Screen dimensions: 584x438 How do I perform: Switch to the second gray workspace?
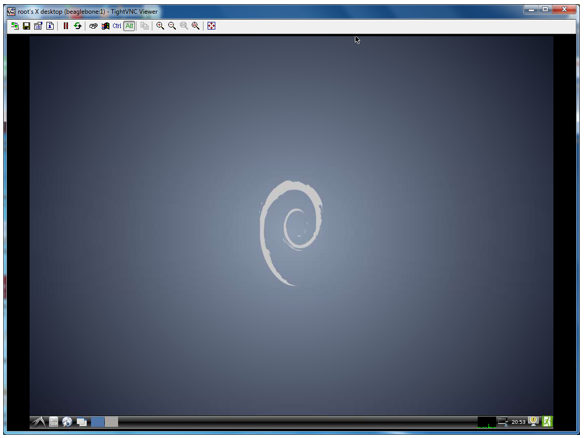pos(111,422)
